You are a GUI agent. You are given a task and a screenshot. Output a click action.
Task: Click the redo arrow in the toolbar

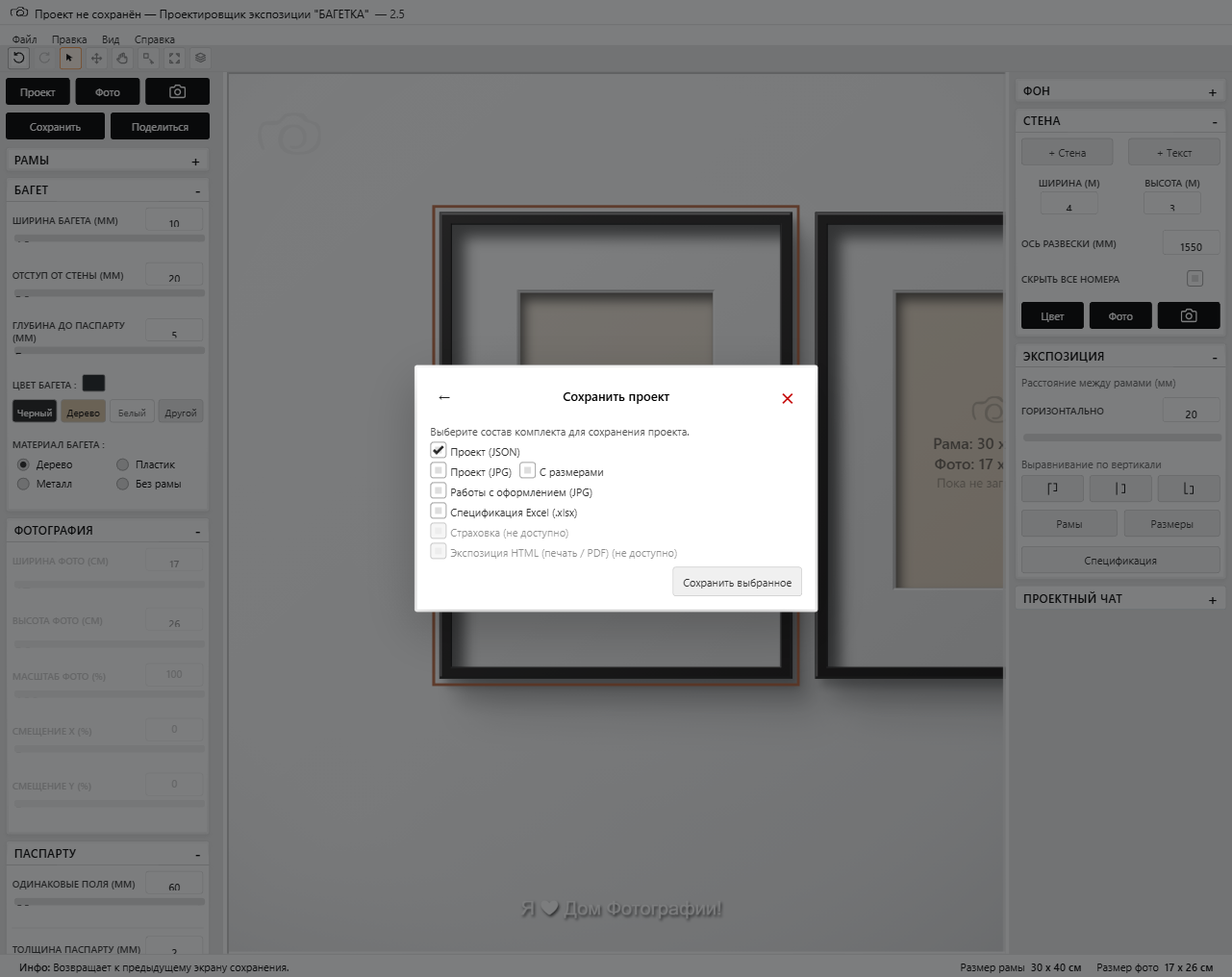(44, 58)
